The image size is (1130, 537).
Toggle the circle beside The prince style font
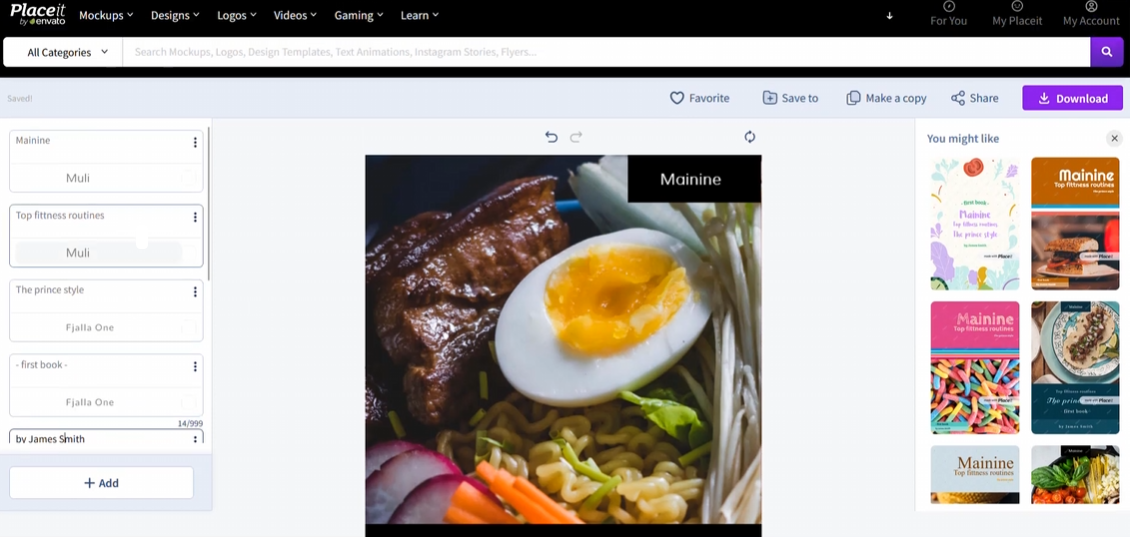[188, 327]
